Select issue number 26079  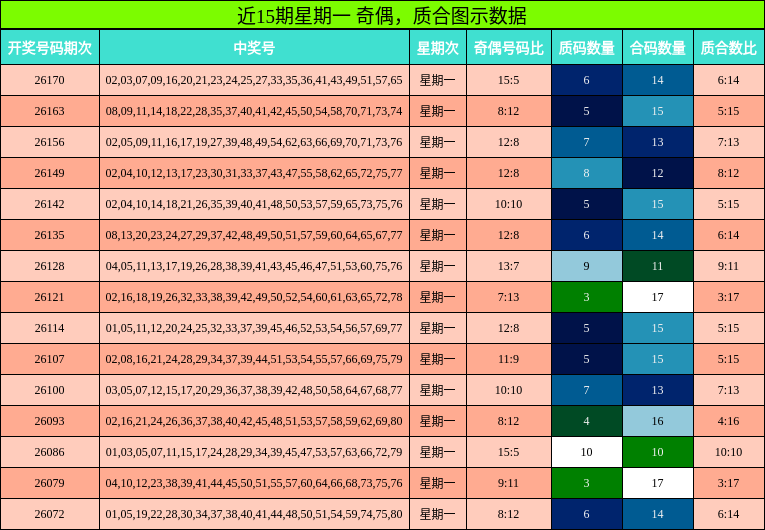pos(49,483)
